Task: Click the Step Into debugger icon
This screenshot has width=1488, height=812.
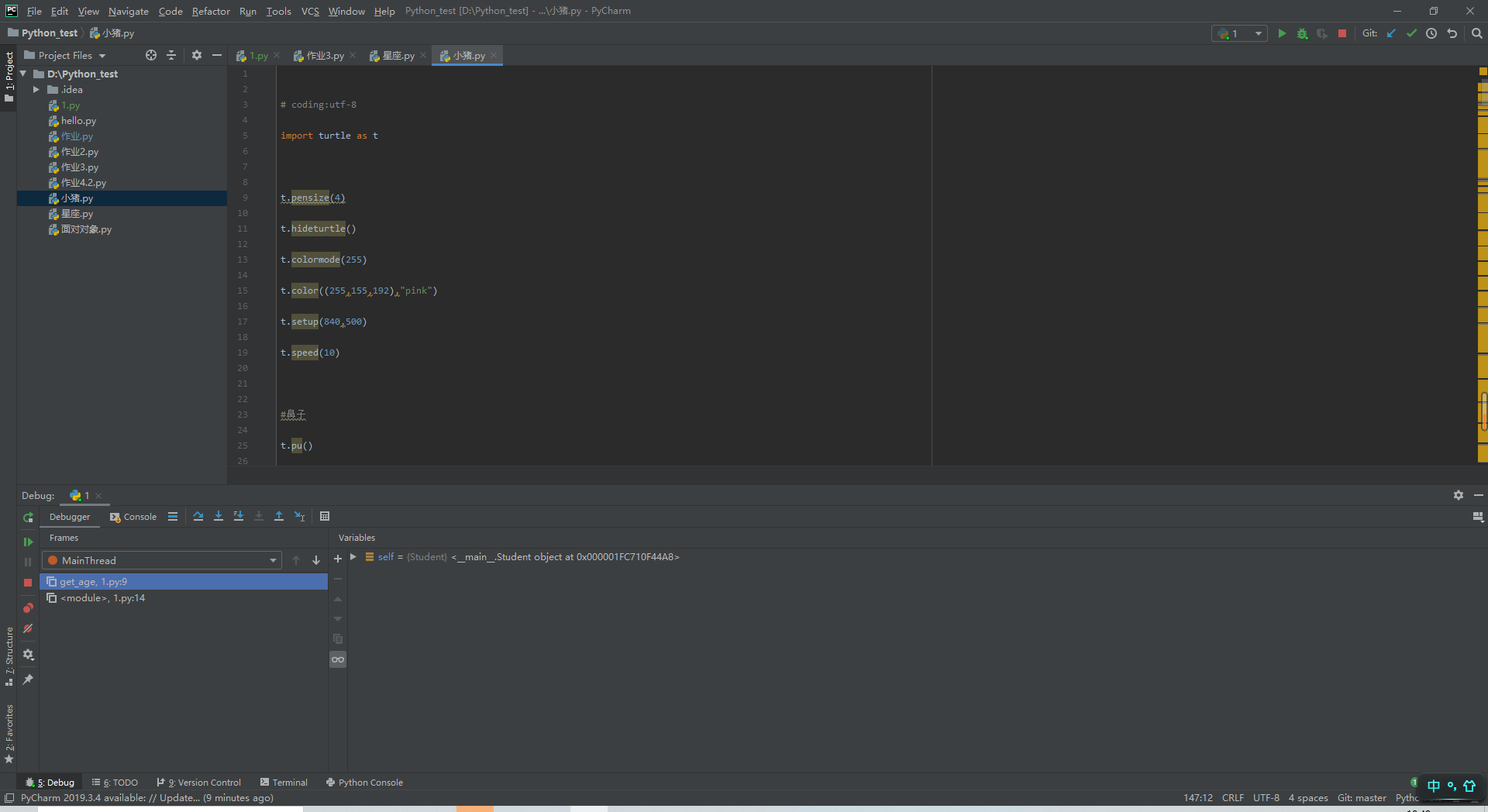Action: [x=219, y=516]
